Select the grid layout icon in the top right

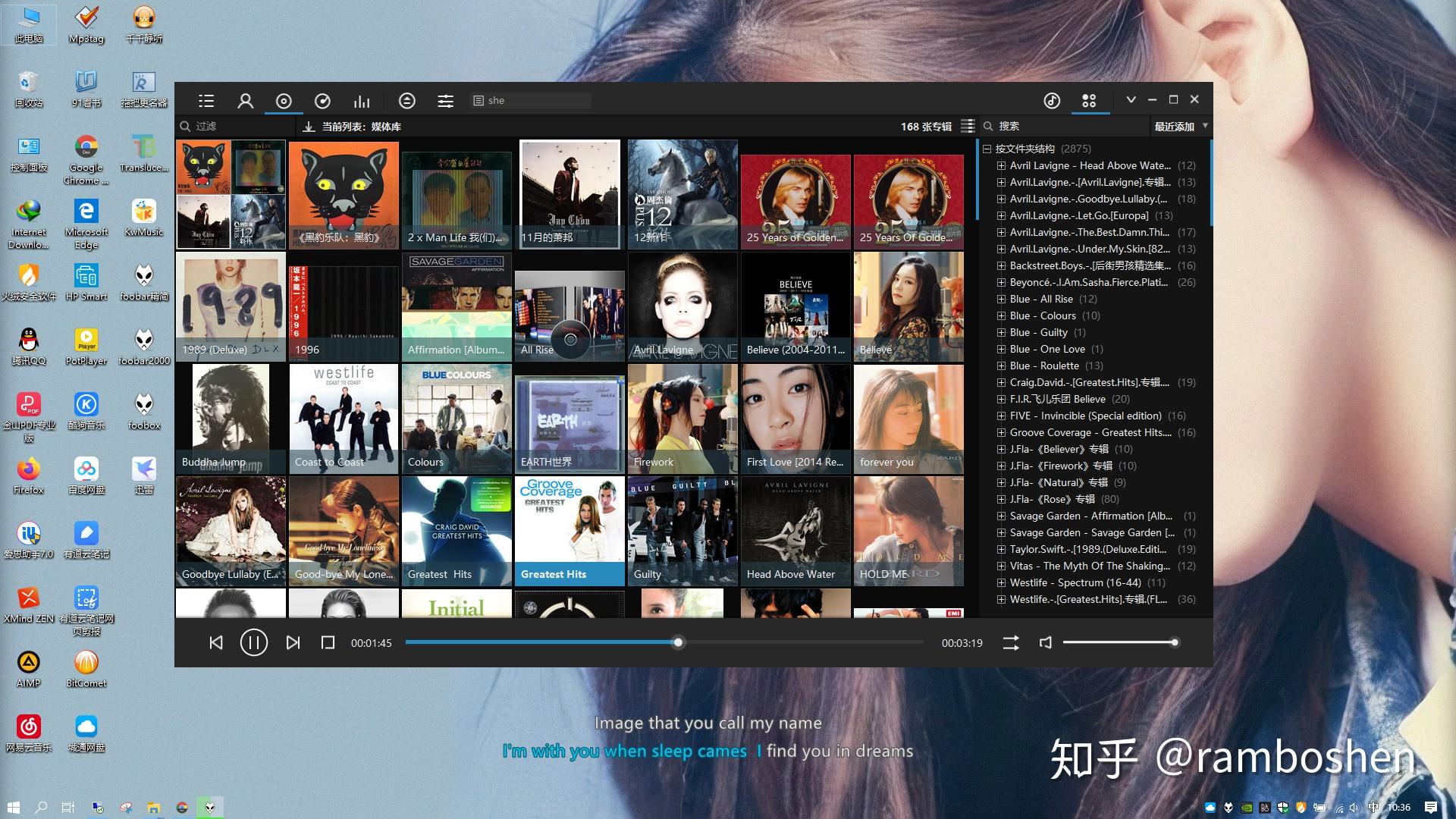click(x=1089, y=100)
